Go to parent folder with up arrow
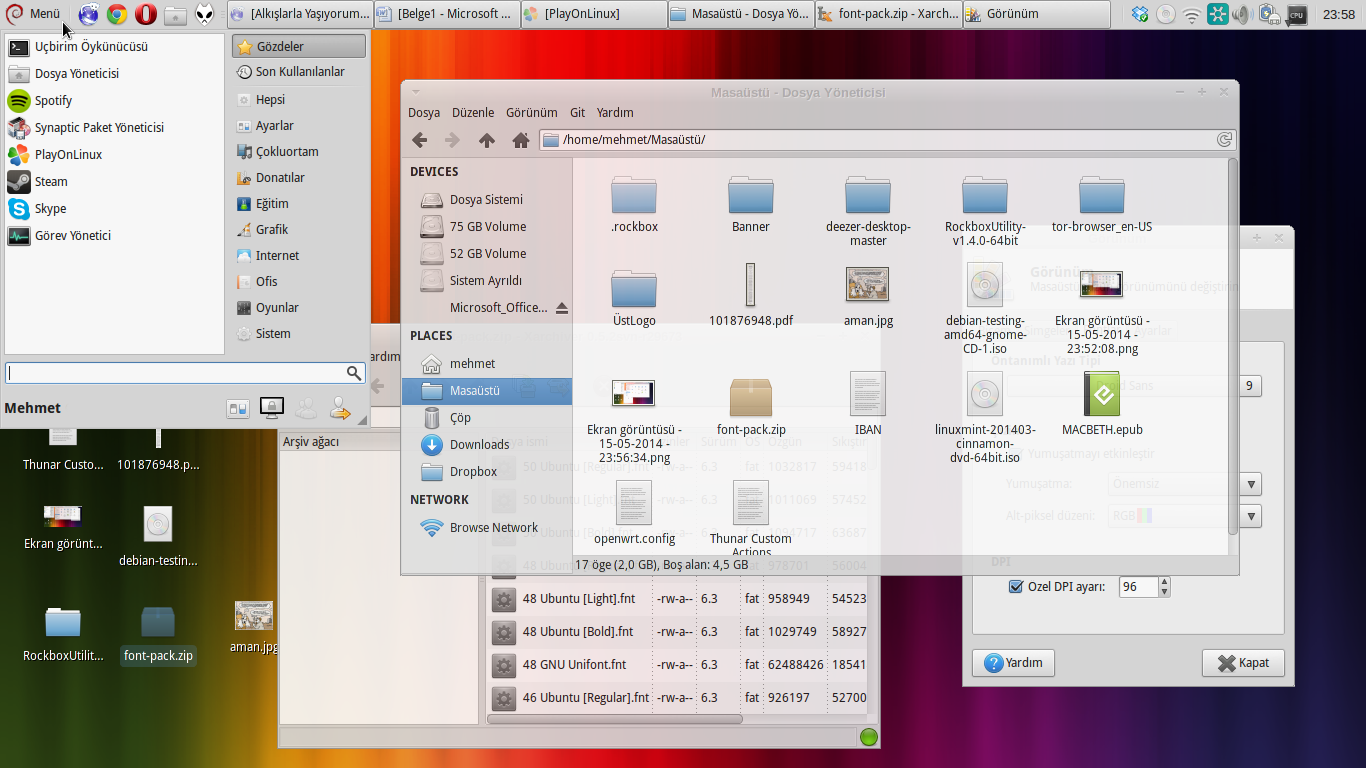 click(487, 140)
